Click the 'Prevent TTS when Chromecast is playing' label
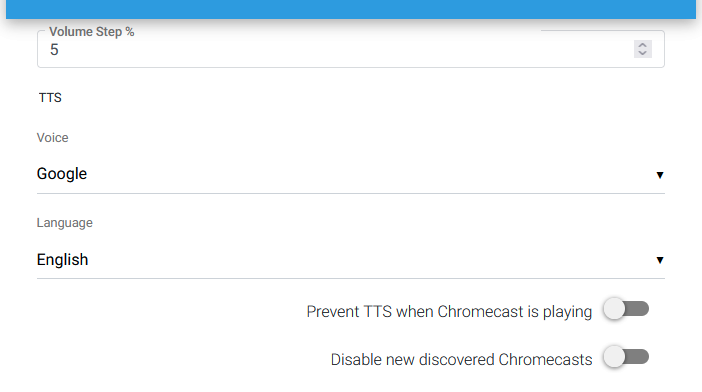Screen dimensions: 702x392 pos(449,311)
